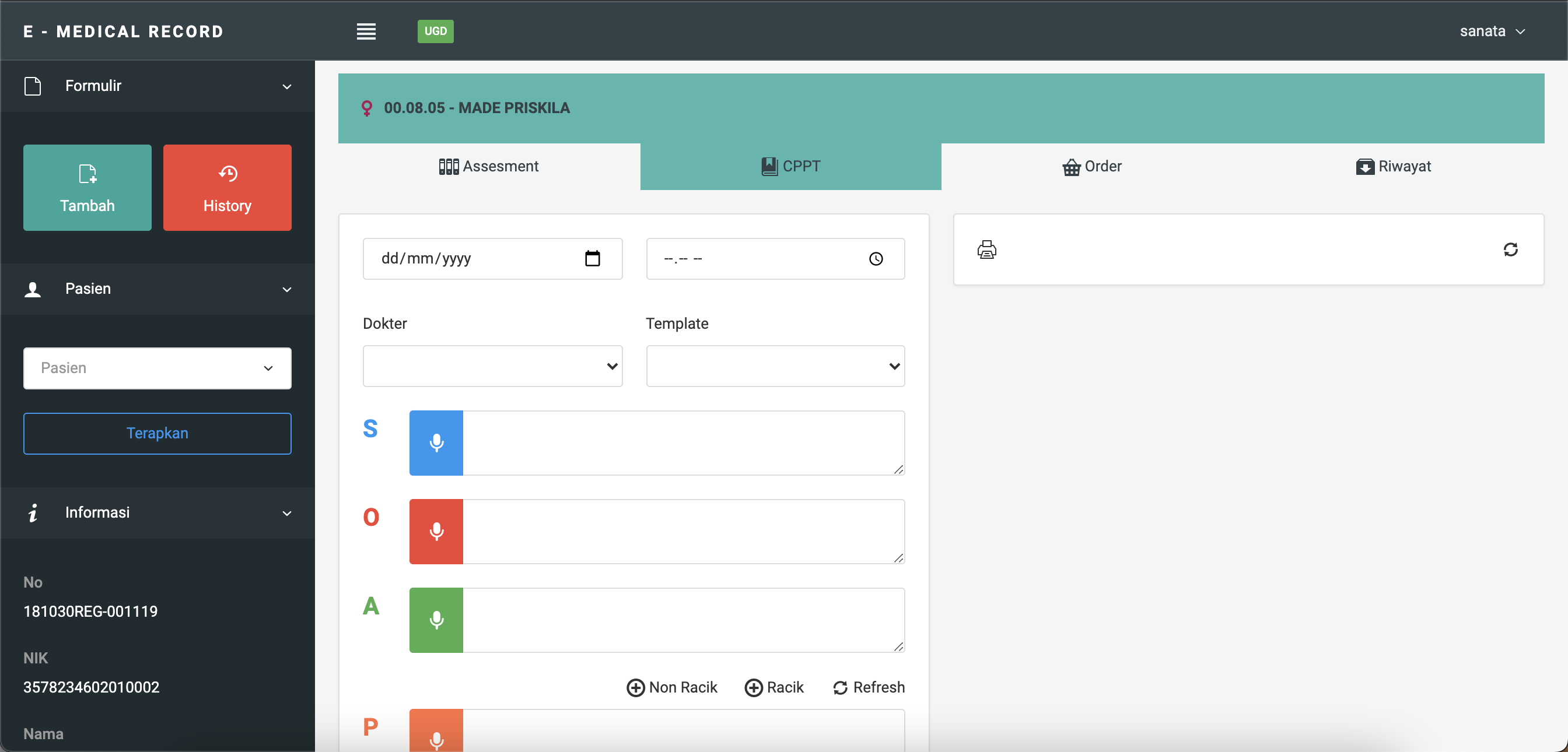The width and height of the screenshot is (1568, 752).
Task: Open the sanata user menu
Action: [x=1492, y=31]
